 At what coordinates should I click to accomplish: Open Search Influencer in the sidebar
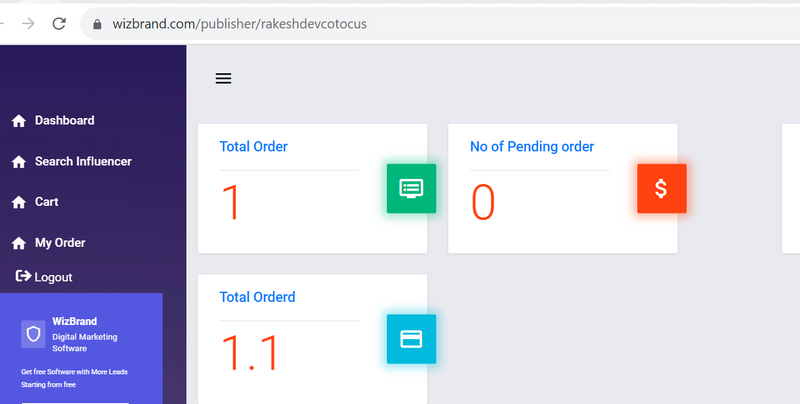(x=83, y=161)
